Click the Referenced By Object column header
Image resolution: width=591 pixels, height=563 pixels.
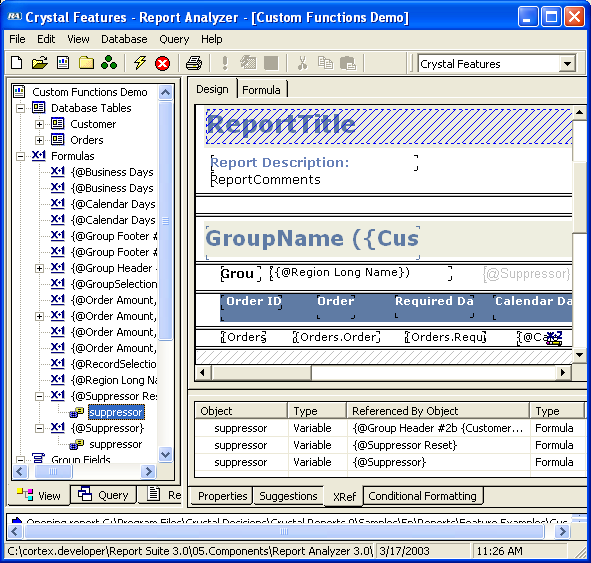coord(438,411)
